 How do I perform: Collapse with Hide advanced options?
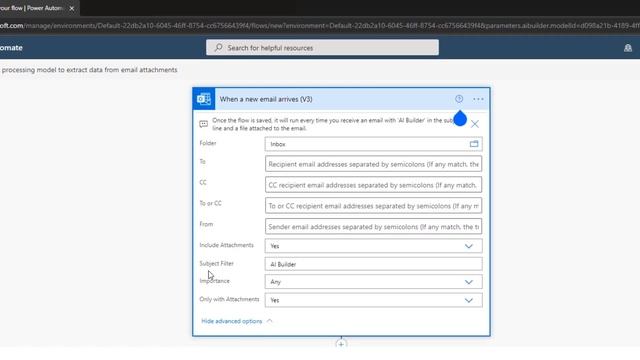237,321
